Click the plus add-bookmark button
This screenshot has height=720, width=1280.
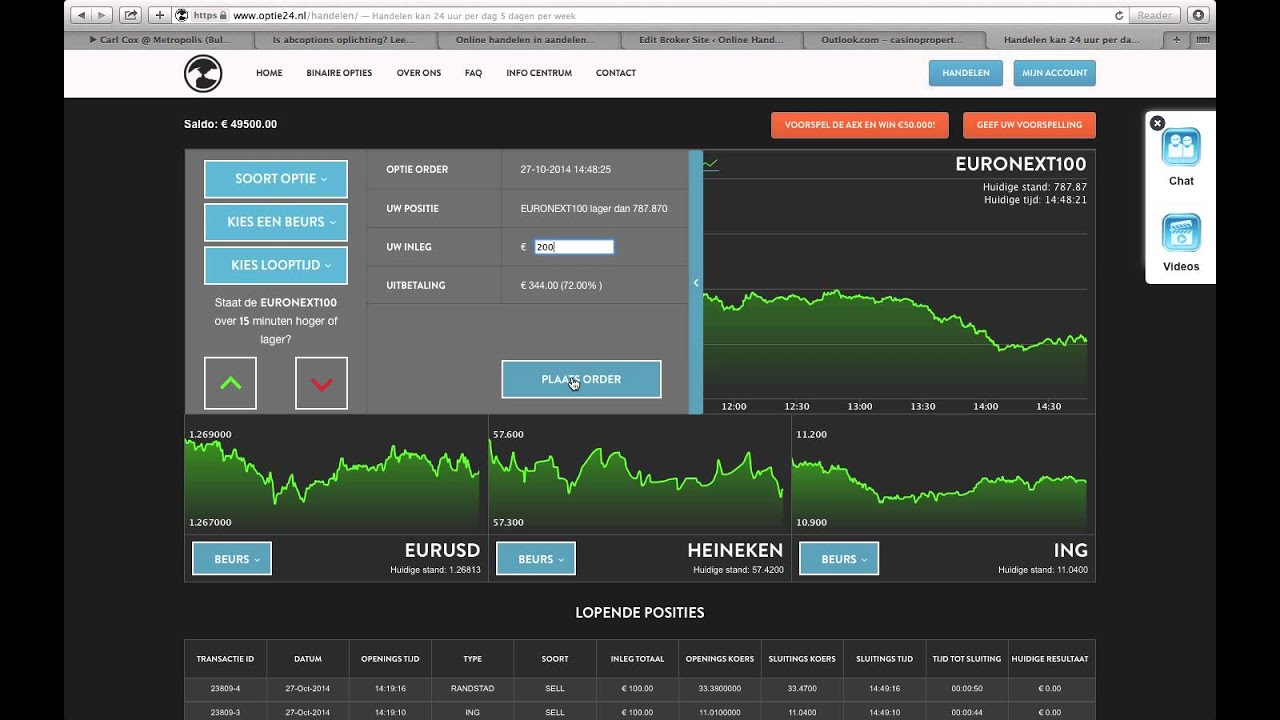click(x=160, y=15)
